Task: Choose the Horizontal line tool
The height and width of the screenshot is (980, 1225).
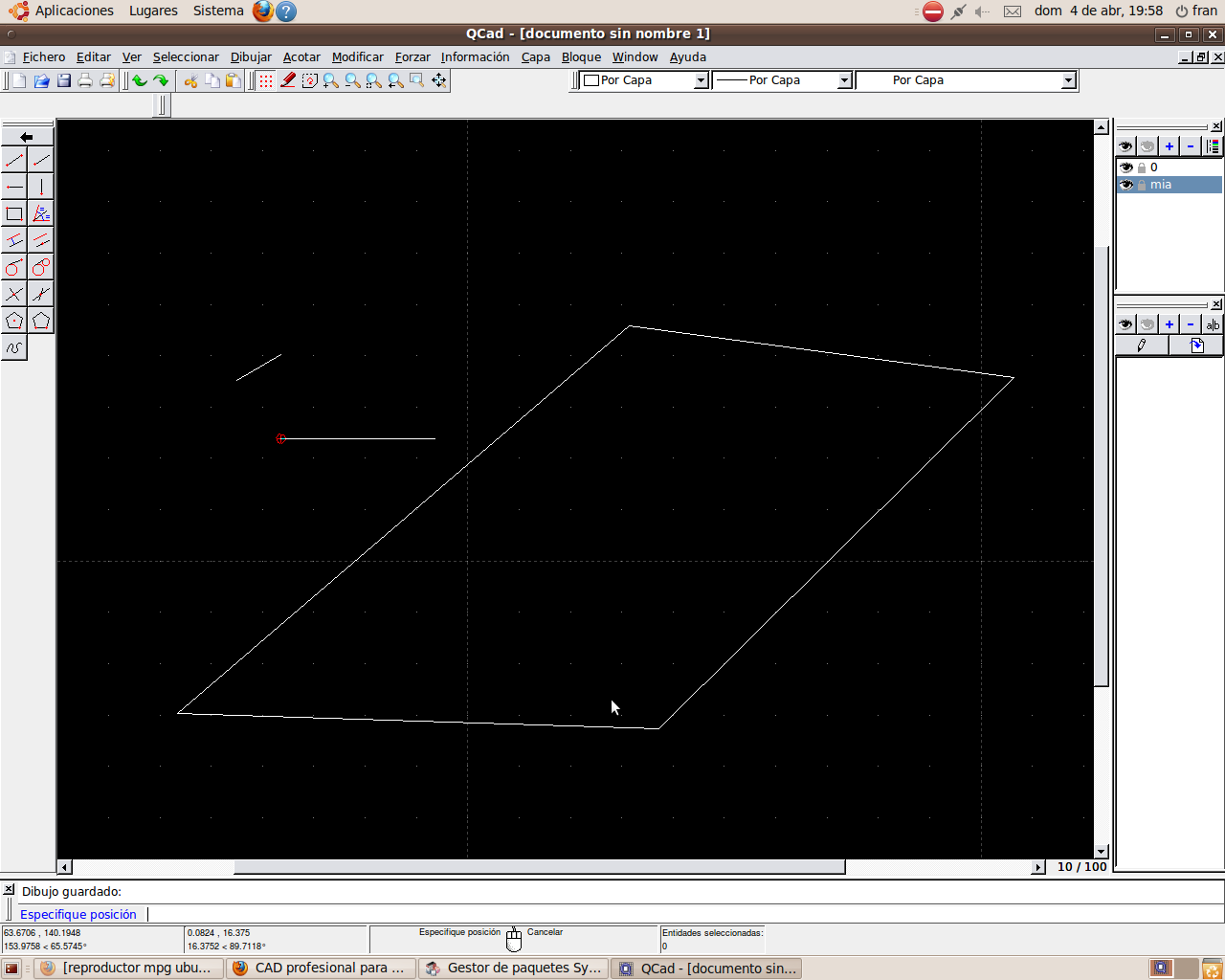Action: [14, 187]
